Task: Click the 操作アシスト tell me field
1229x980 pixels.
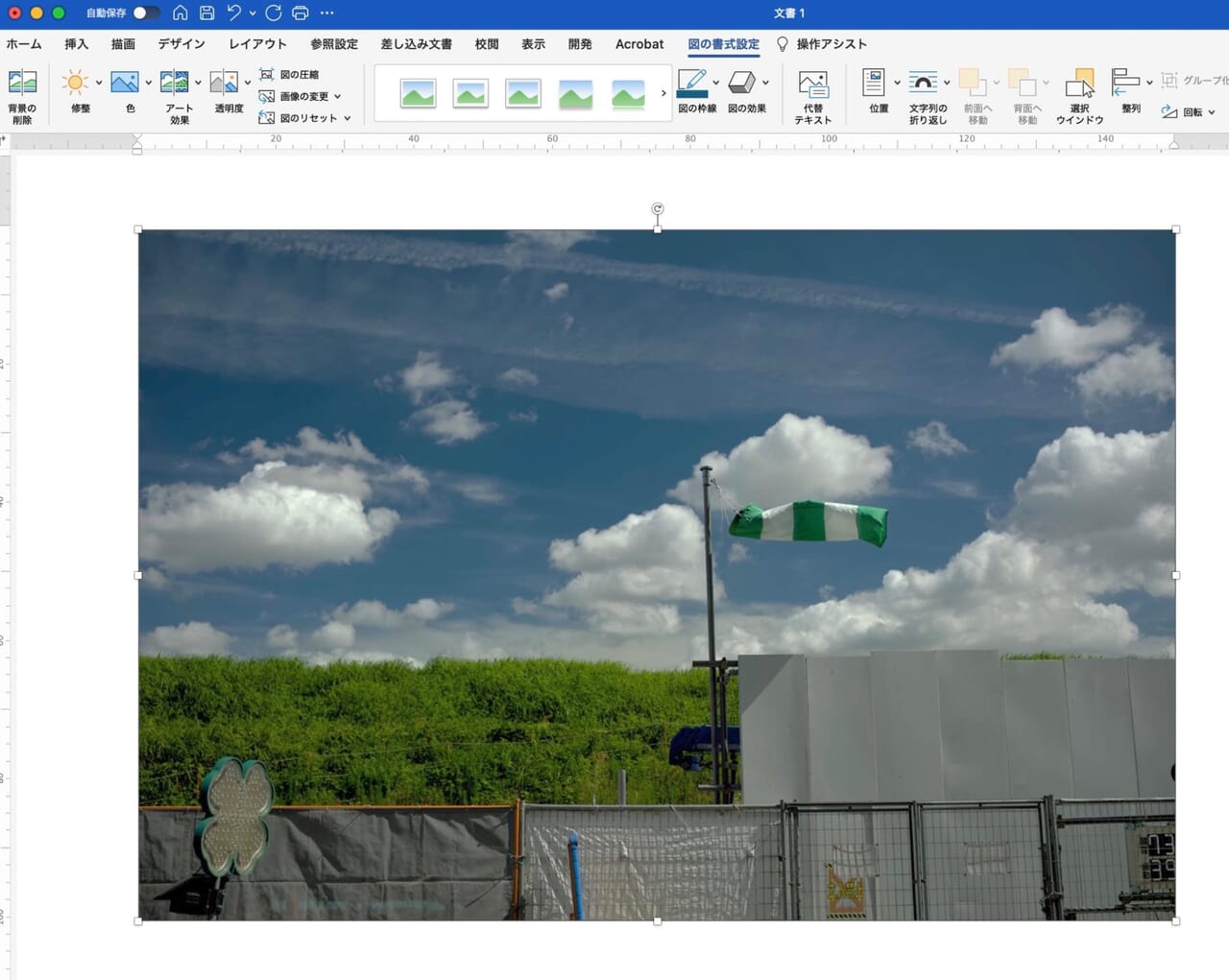Action: coord(831,44)
